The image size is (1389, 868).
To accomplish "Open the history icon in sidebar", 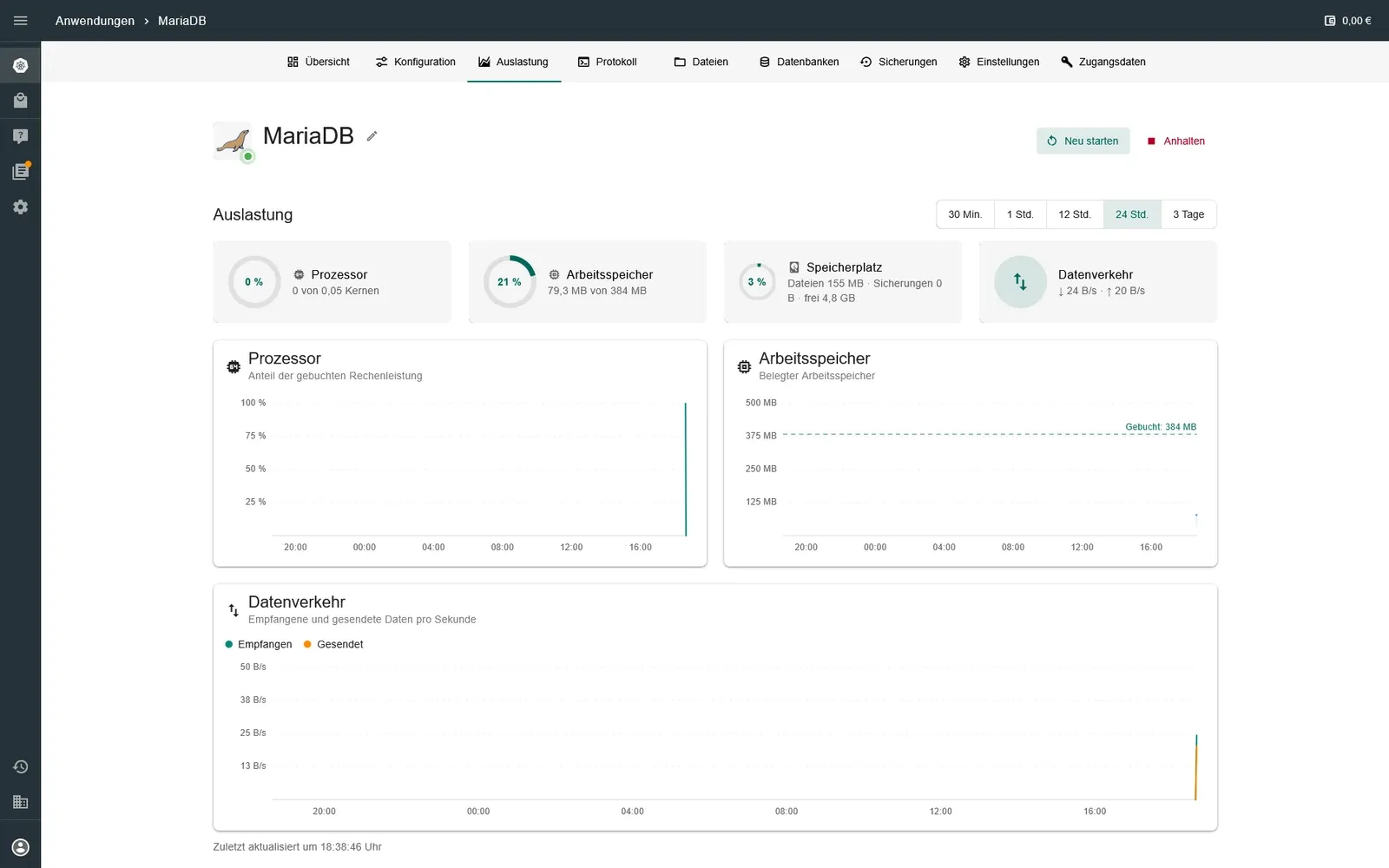I will [x=21, y=767].
